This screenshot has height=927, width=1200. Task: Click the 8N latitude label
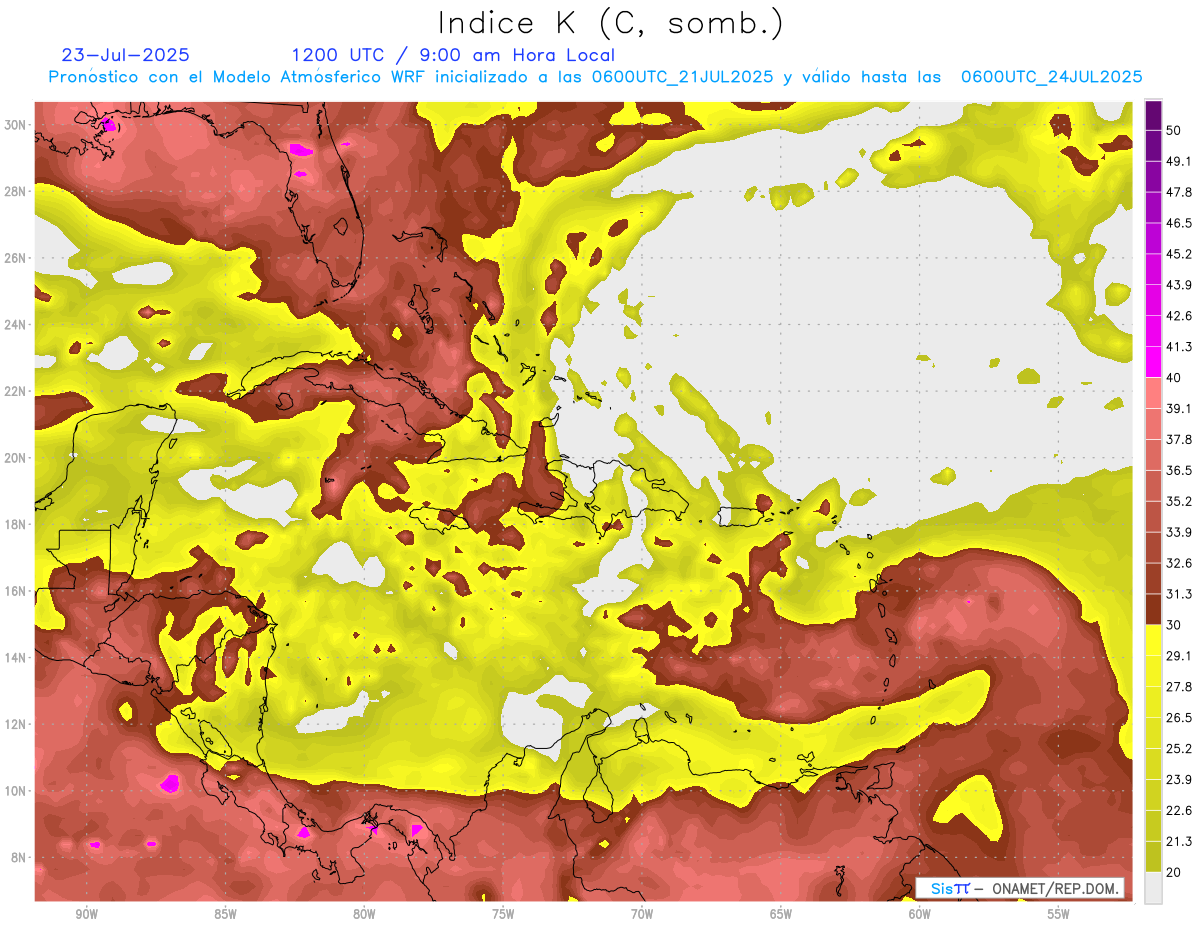[17, 857]
